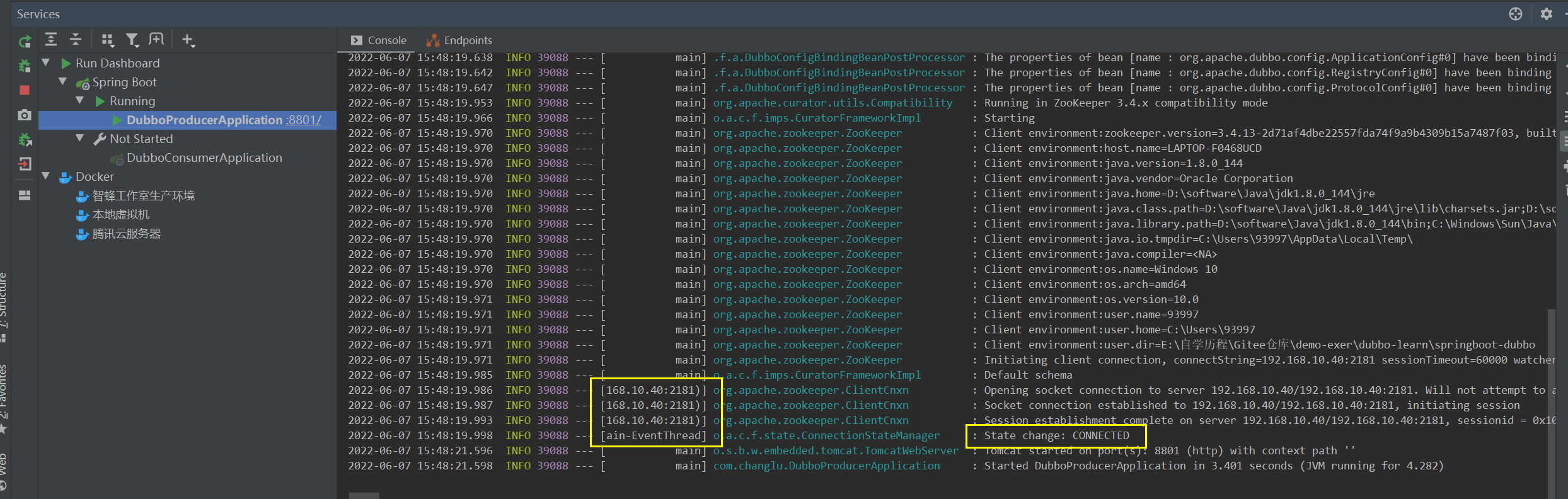
Task: Rerun in debug mode via bug icon
Action: (25, 66)
